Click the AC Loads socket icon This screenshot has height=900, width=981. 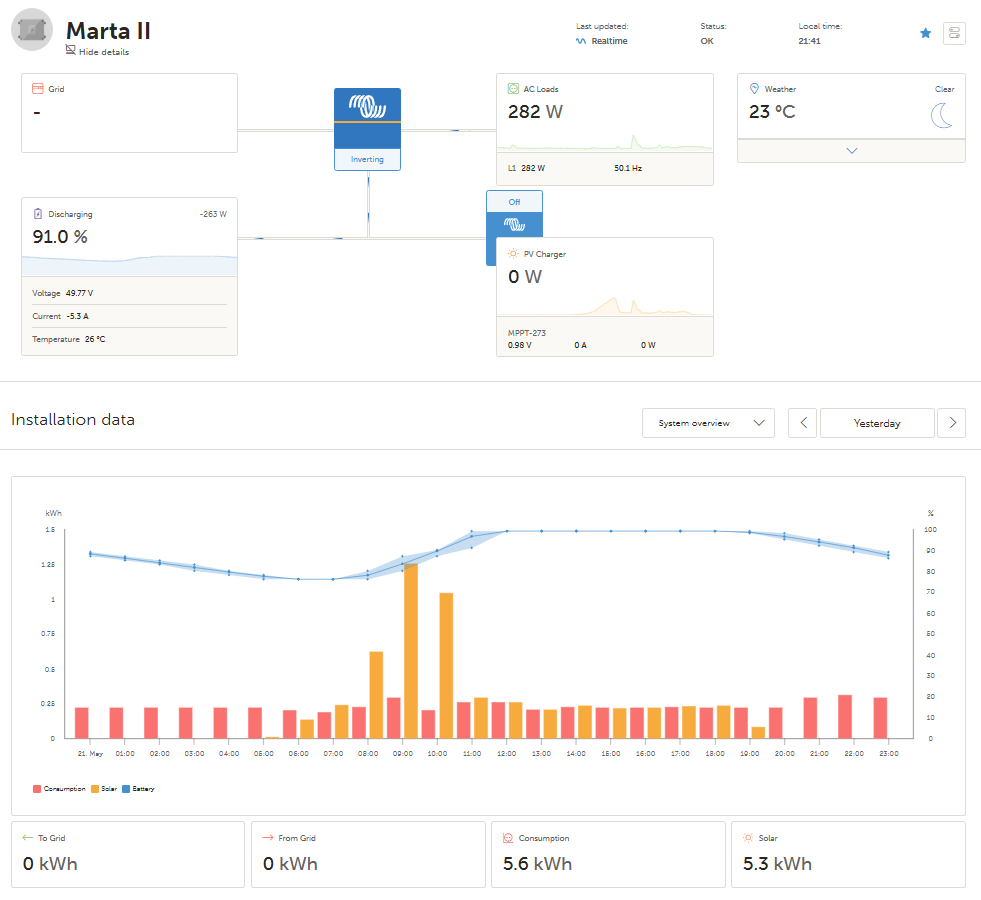coord(513,89)
